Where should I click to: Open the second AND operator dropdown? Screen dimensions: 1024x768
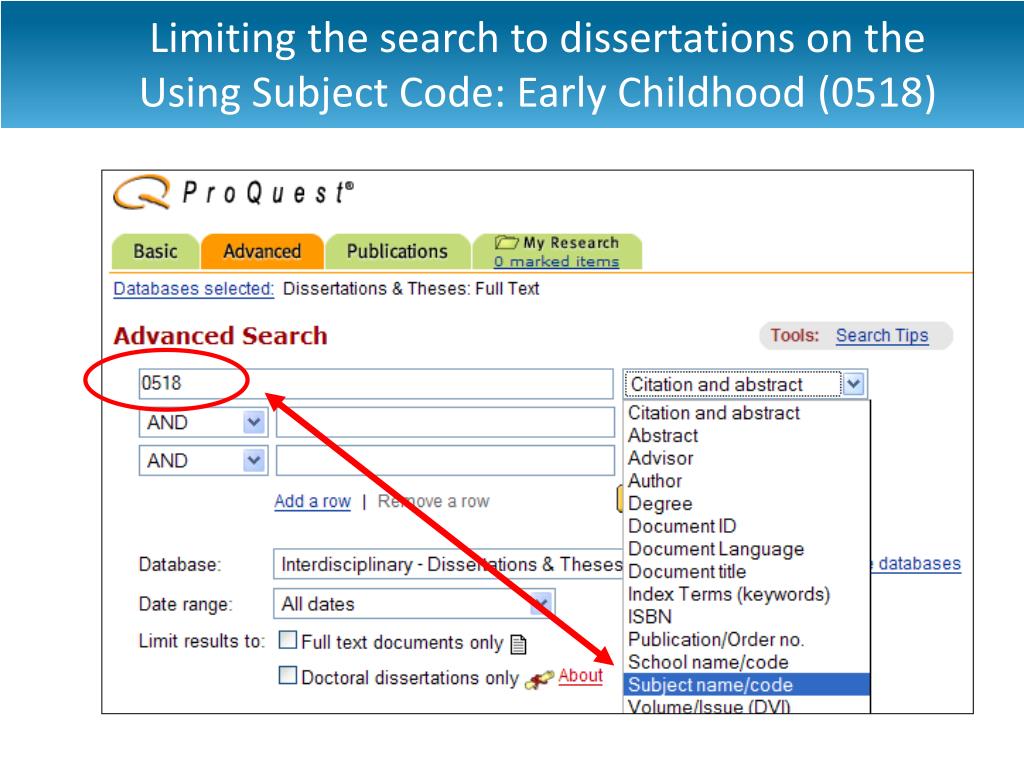coord(203,461)
